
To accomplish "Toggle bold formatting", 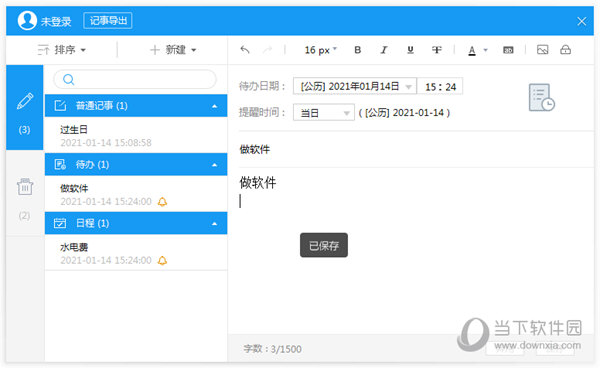I will tap(357, 50).
